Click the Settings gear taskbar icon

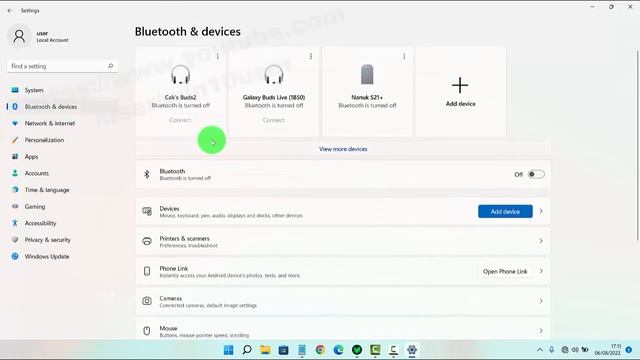(412, 350)
